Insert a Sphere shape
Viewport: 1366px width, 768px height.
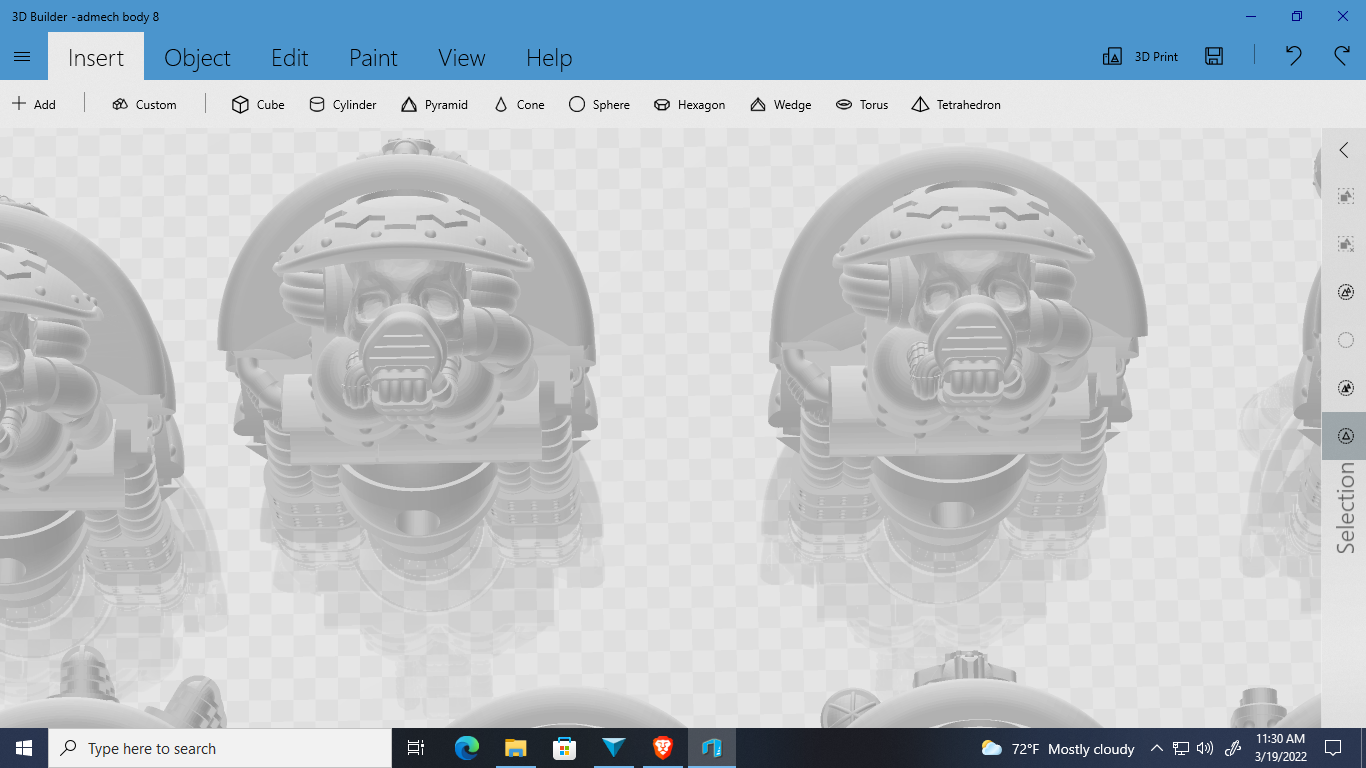click(x=598, y=104)
